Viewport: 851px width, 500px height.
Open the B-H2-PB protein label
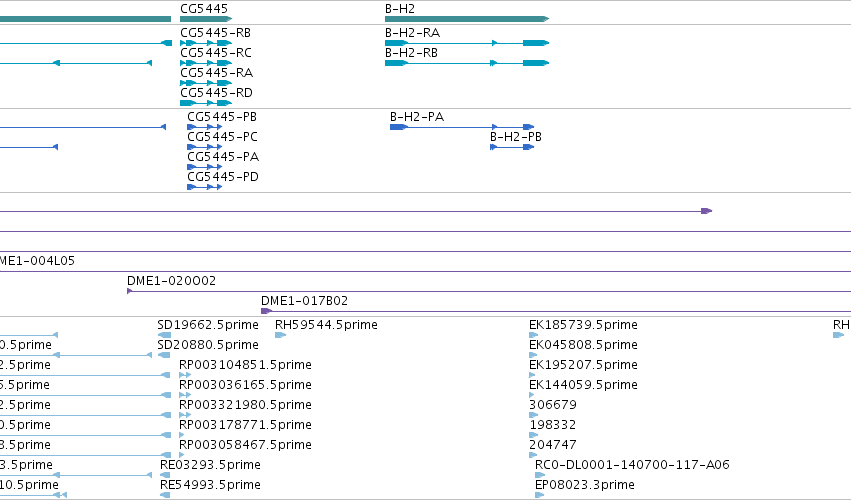coord(516,137)
